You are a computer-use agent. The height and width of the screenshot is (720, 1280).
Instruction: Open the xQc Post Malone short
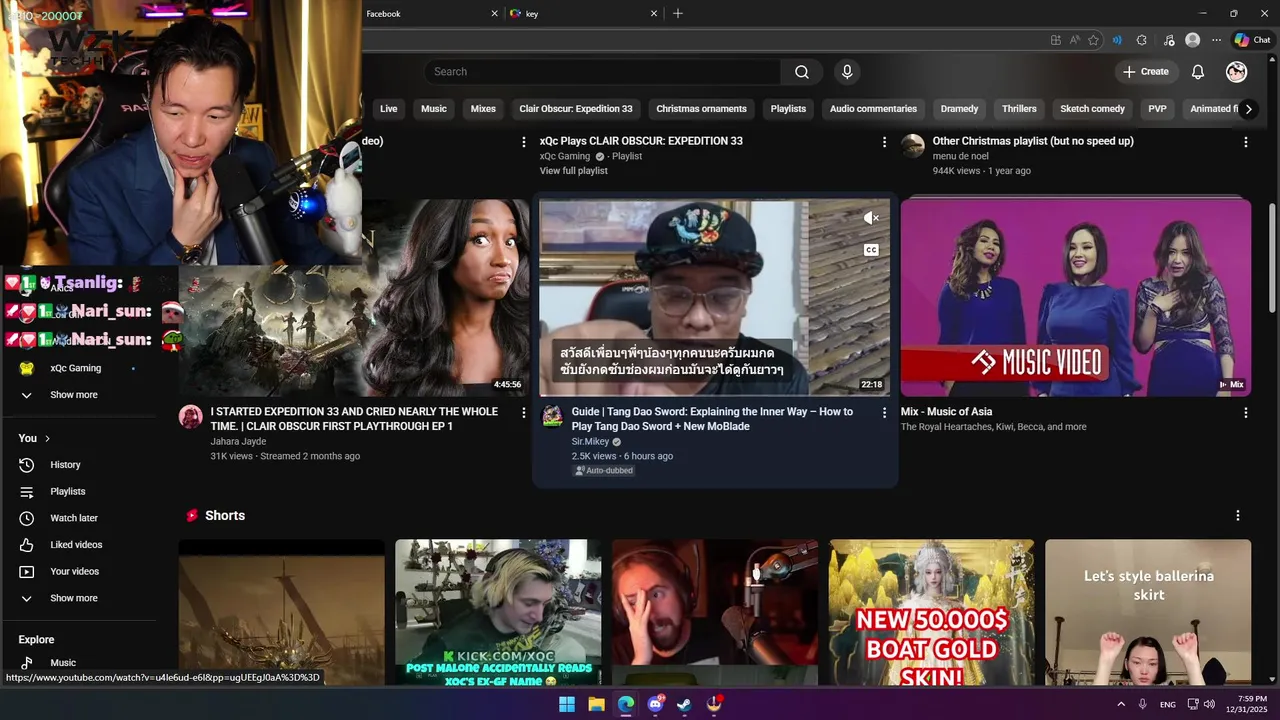[498, 612]
